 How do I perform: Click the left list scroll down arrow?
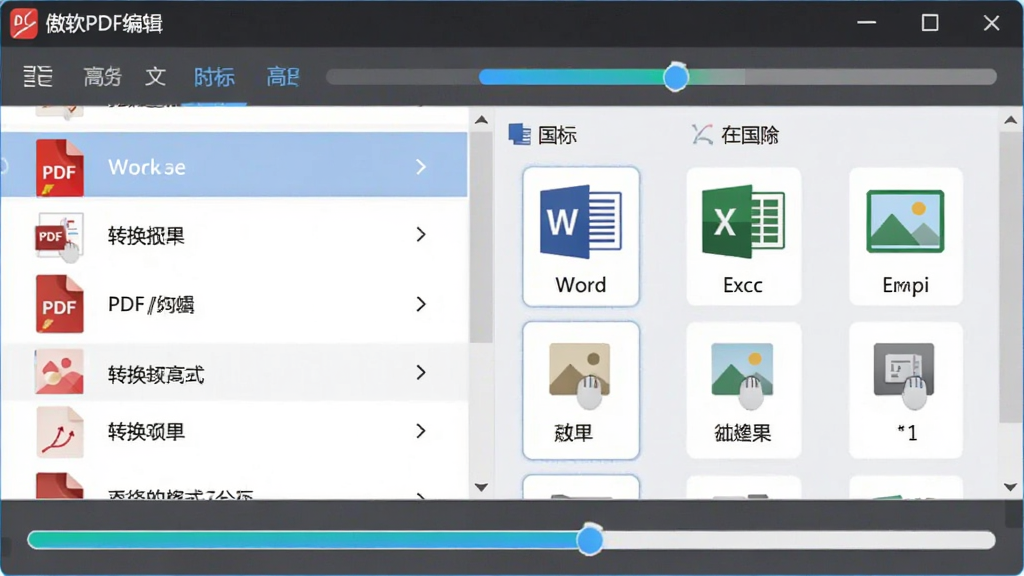coord(481,487)
